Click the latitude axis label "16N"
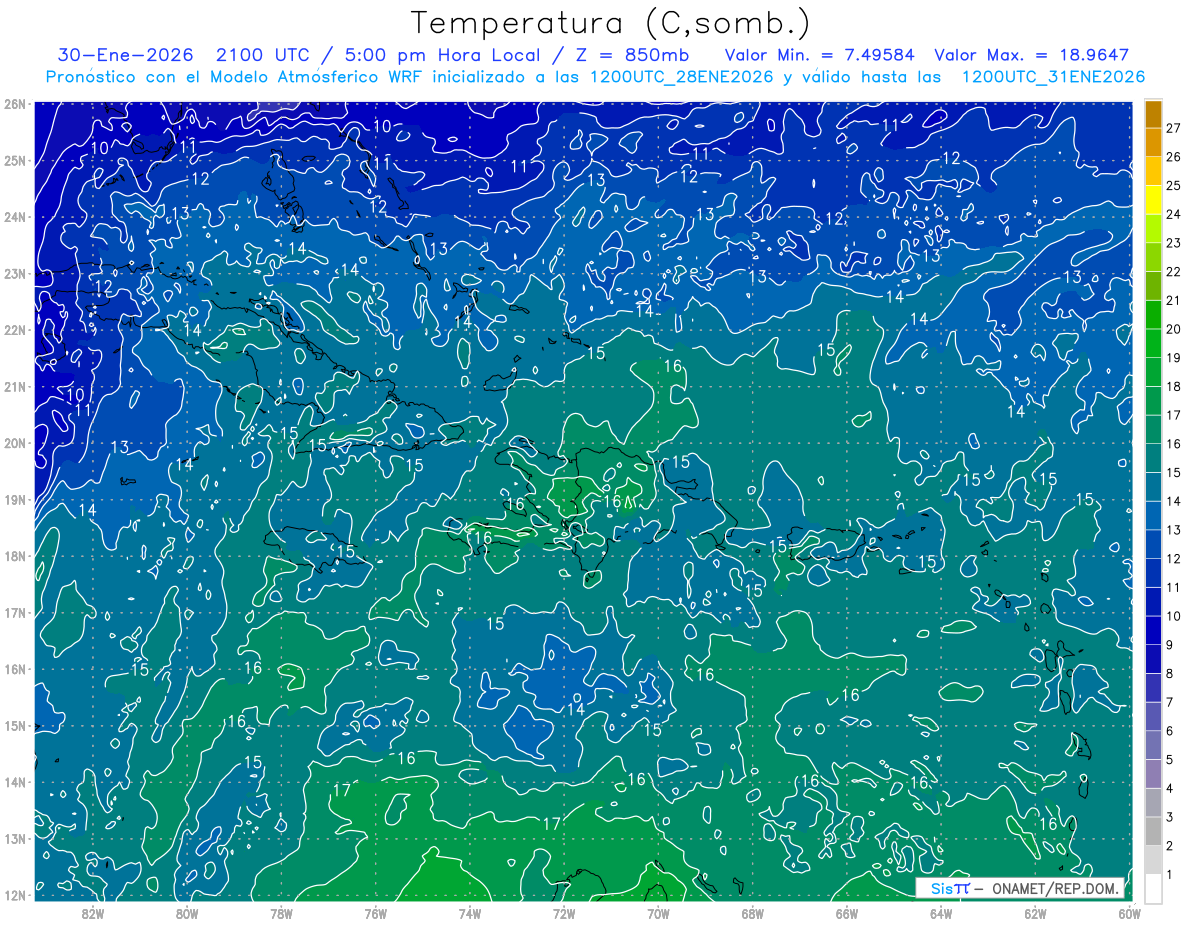This screenshot has height=927, width=1200. [x=15, y=669]
